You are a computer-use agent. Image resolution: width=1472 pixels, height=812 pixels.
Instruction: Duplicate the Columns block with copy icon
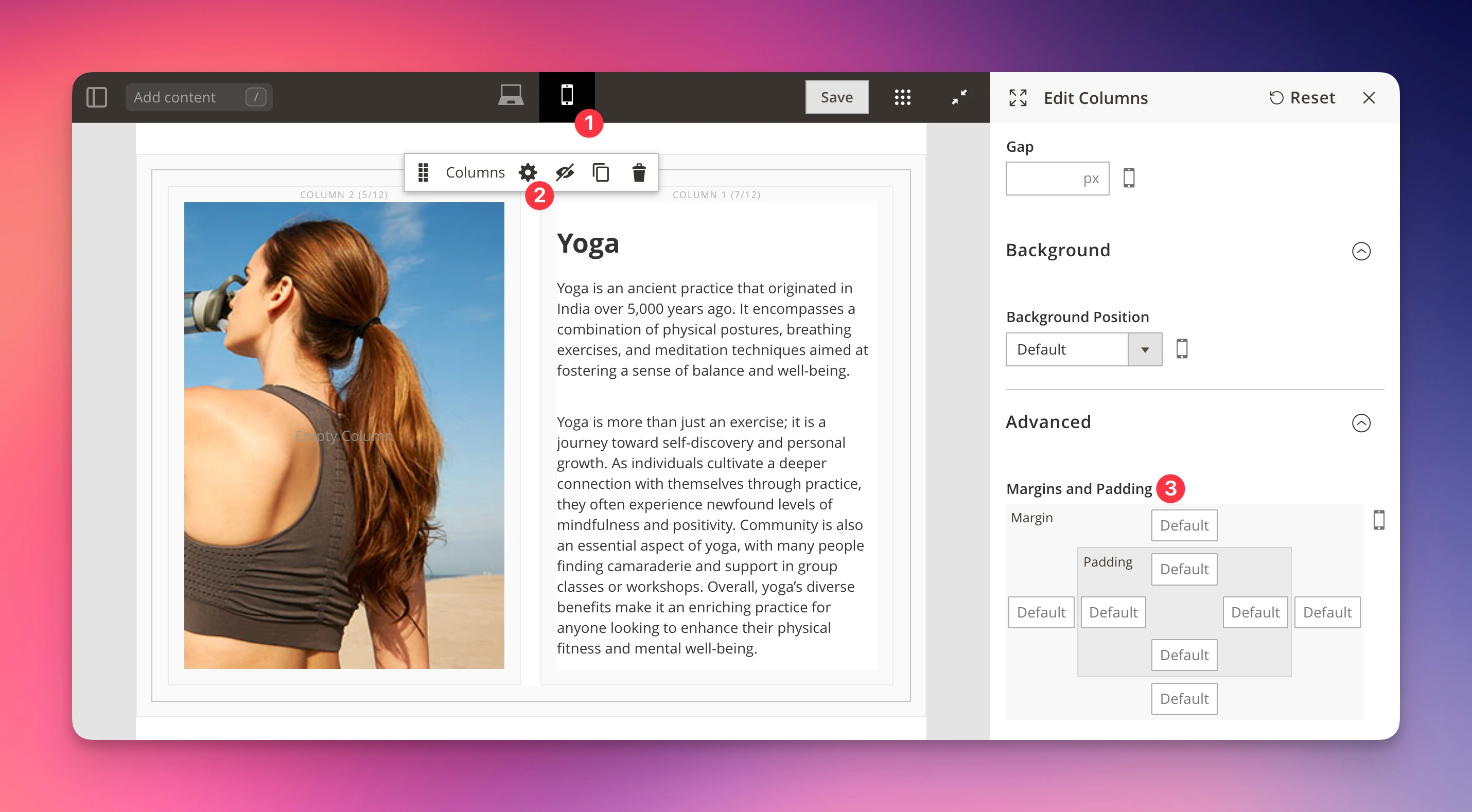coord(601,172)
